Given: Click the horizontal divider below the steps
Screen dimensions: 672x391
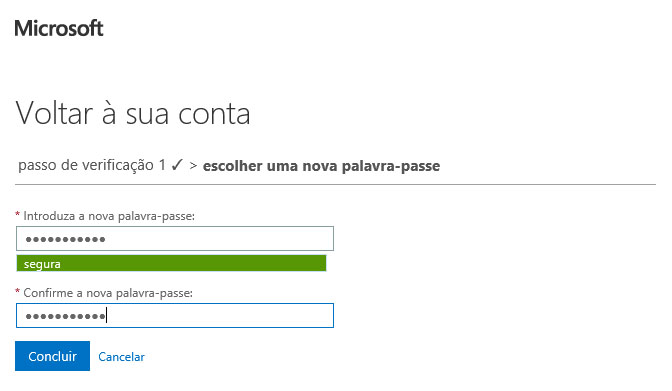Looking at the screenshot, I should 336,184.
